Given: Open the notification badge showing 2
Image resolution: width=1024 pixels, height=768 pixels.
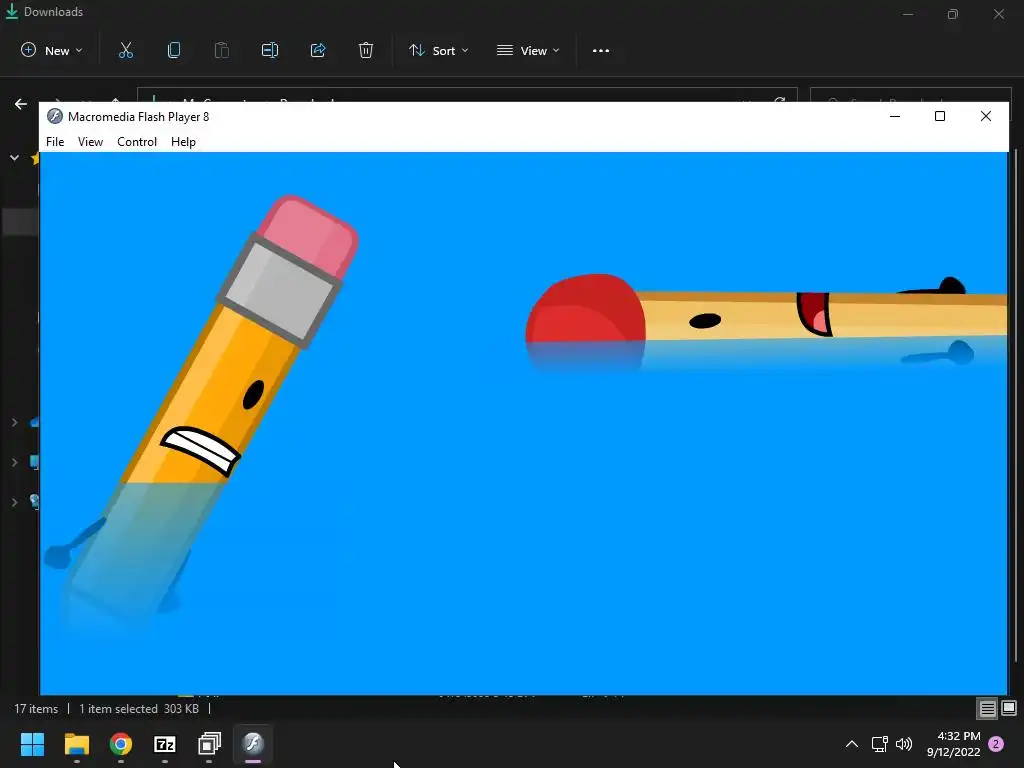Looking at the screenshot, I should coord(996,744).
